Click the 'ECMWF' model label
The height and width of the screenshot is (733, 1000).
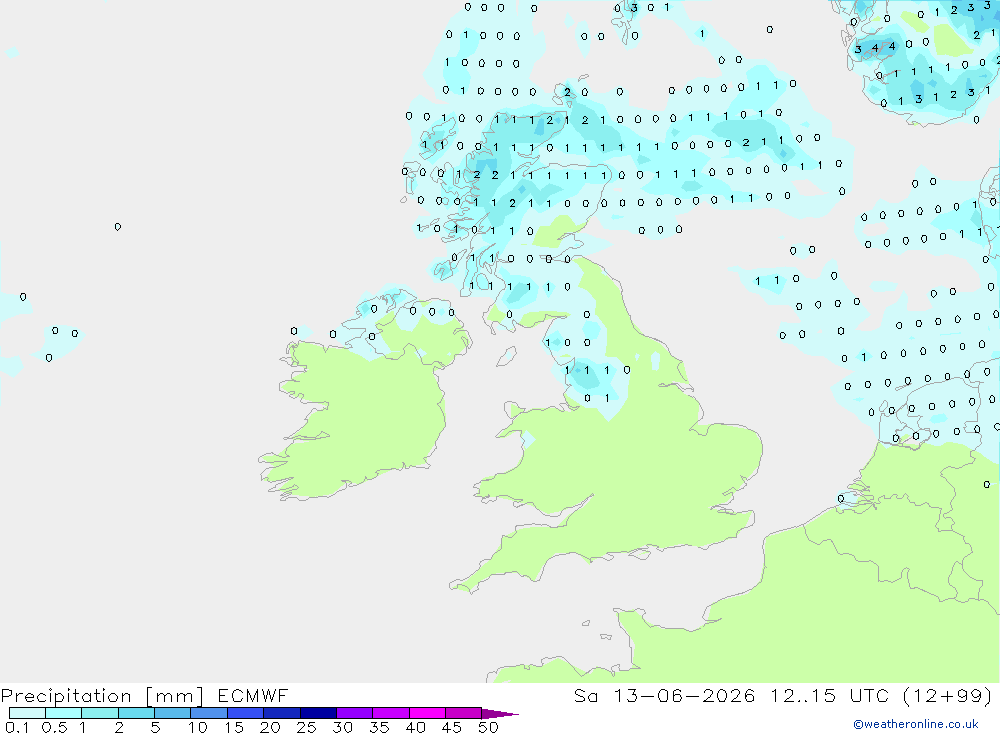(x=253, y=695)
